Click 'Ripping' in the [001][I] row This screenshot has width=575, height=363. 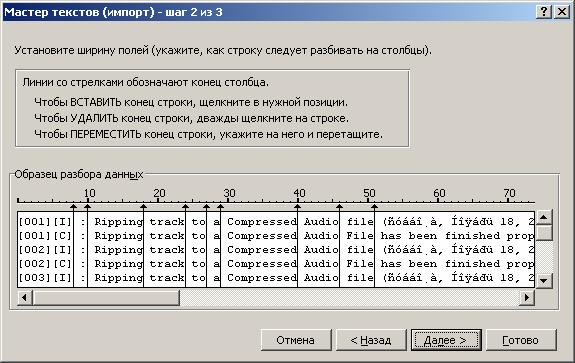tap(118, 222)
